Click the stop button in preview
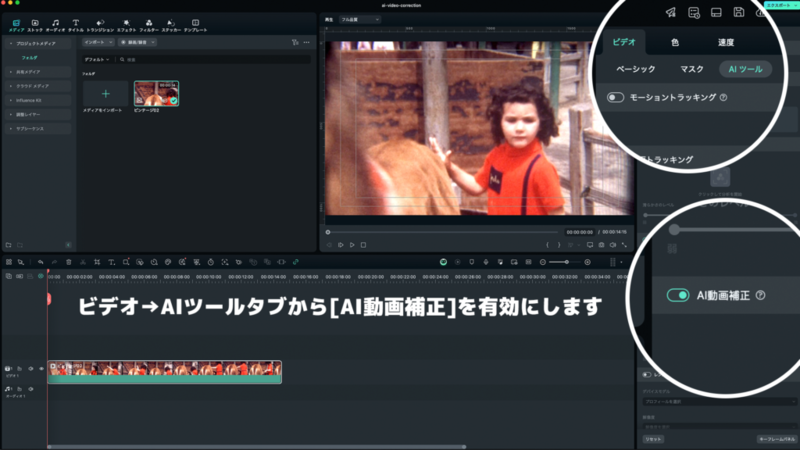 (x=363, y=245)
